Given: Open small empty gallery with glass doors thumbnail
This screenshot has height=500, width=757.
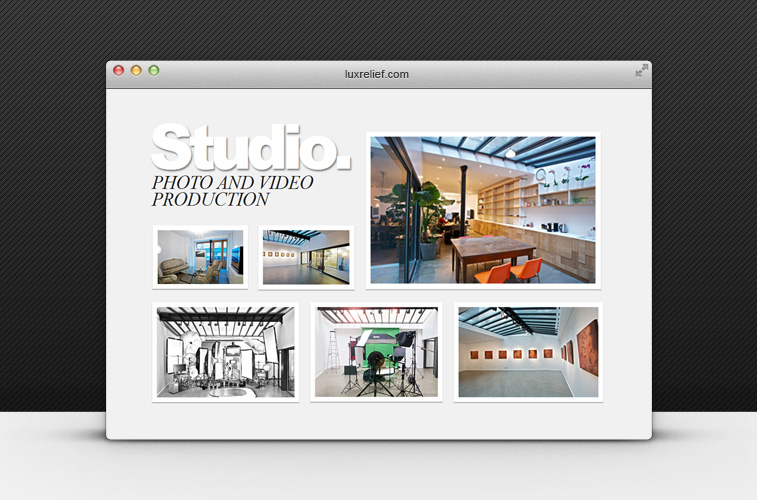Looking at the screenshot, I should (306, 257).
